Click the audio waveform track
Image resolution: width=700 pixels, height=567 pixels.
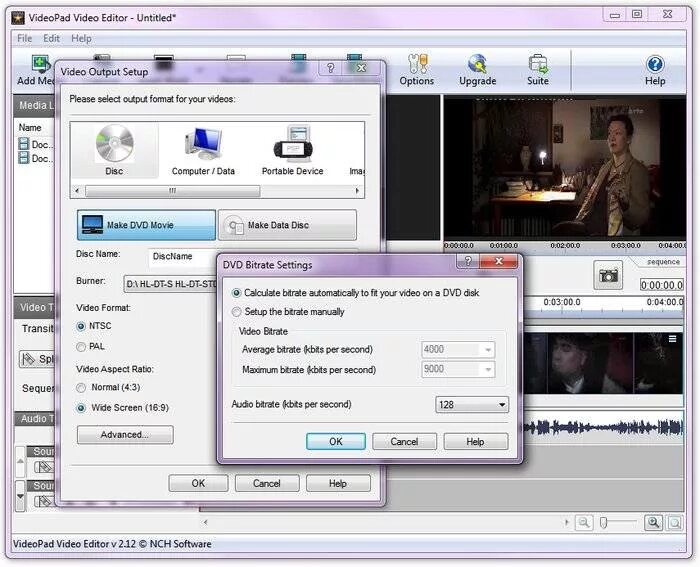604,427
